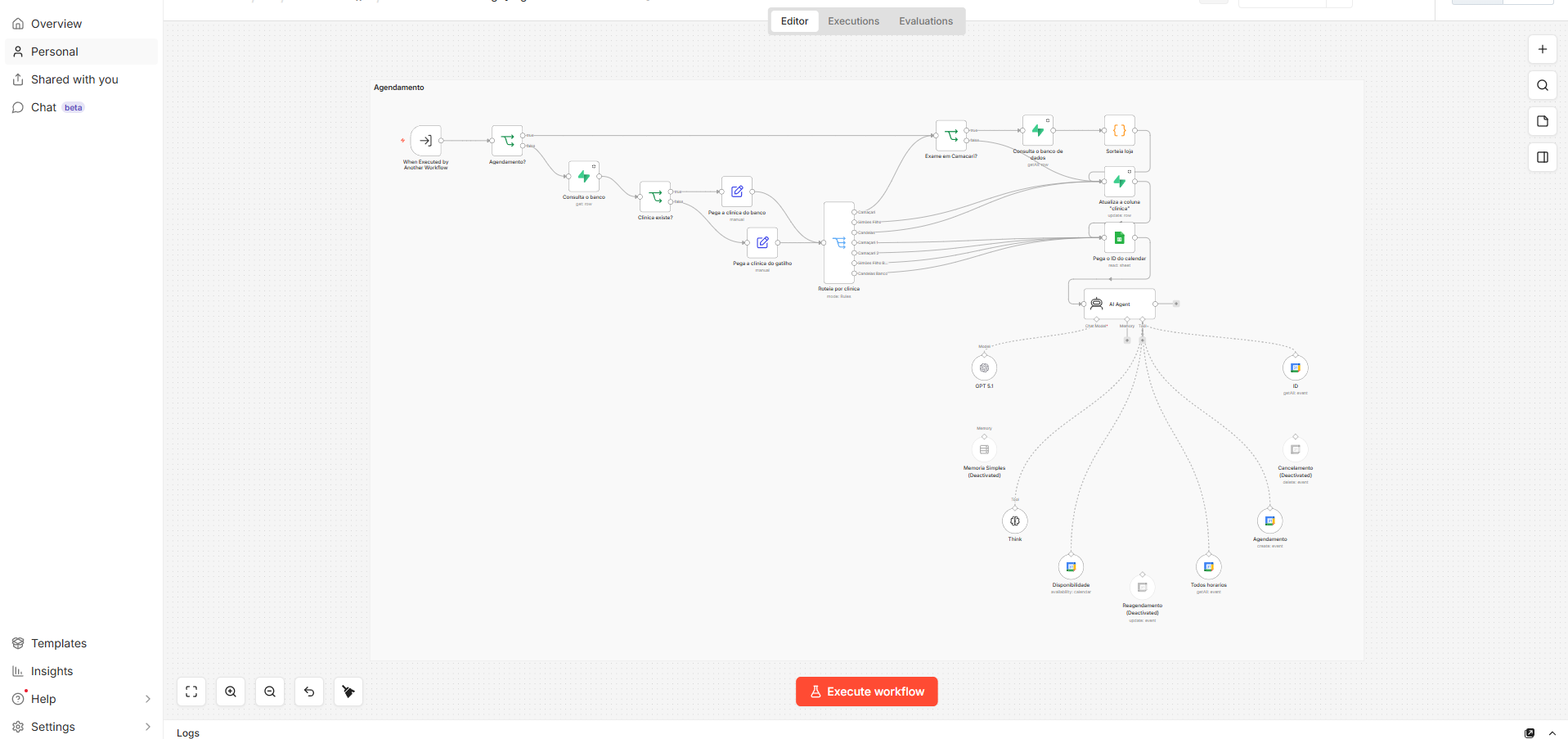Expand the Settings submenu

click(x=148, y=727)
